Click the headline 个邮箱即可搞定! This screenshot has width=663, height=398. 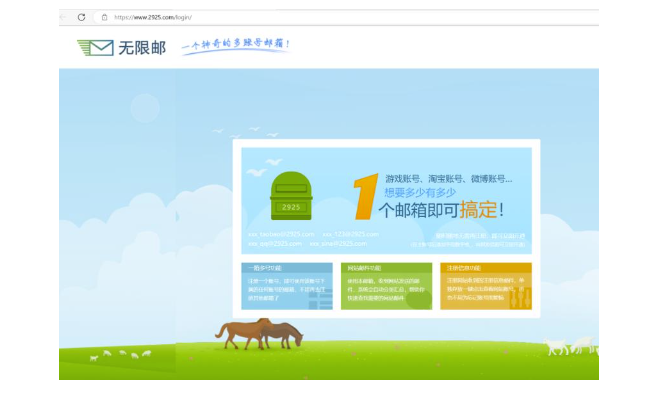[441, 210]
